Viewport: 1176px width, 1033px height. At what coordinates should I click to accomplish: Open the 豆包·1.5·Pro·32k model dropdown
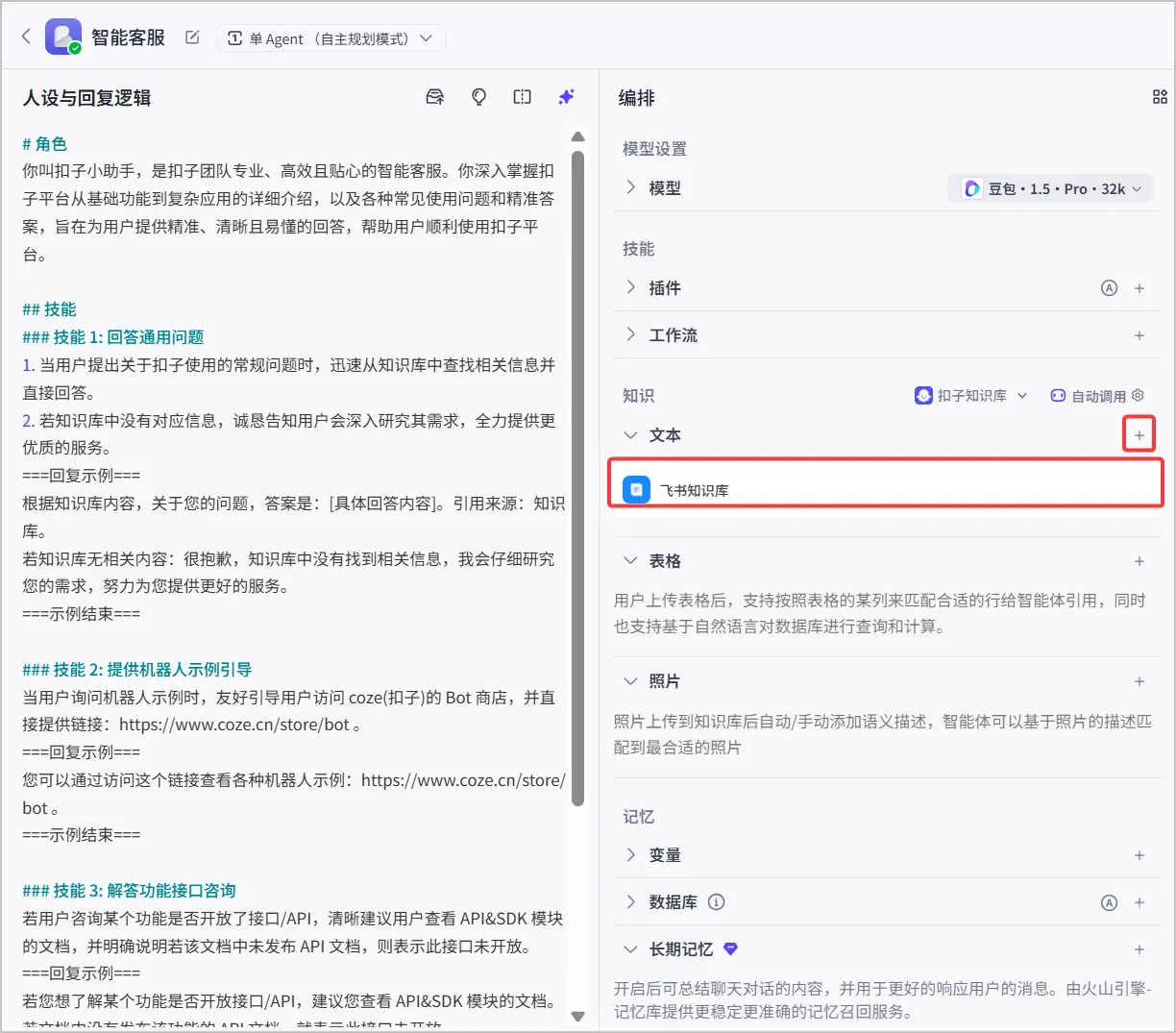[1050, 188]
